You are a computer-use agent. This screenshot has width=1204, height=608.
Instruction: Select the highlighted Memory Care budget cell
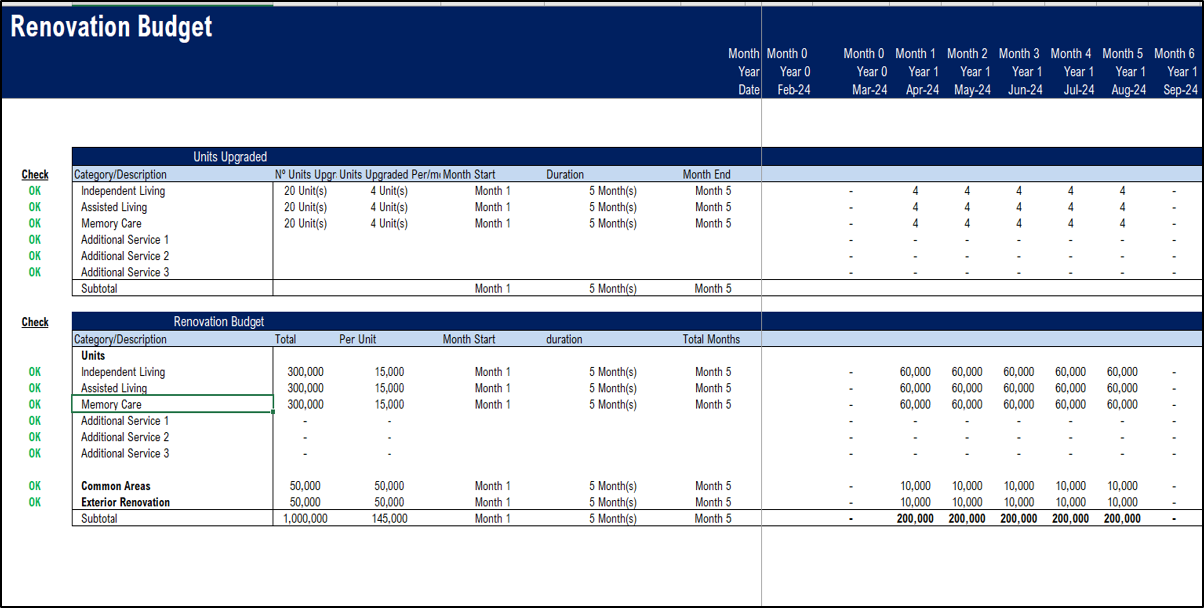tap(172, 404)
